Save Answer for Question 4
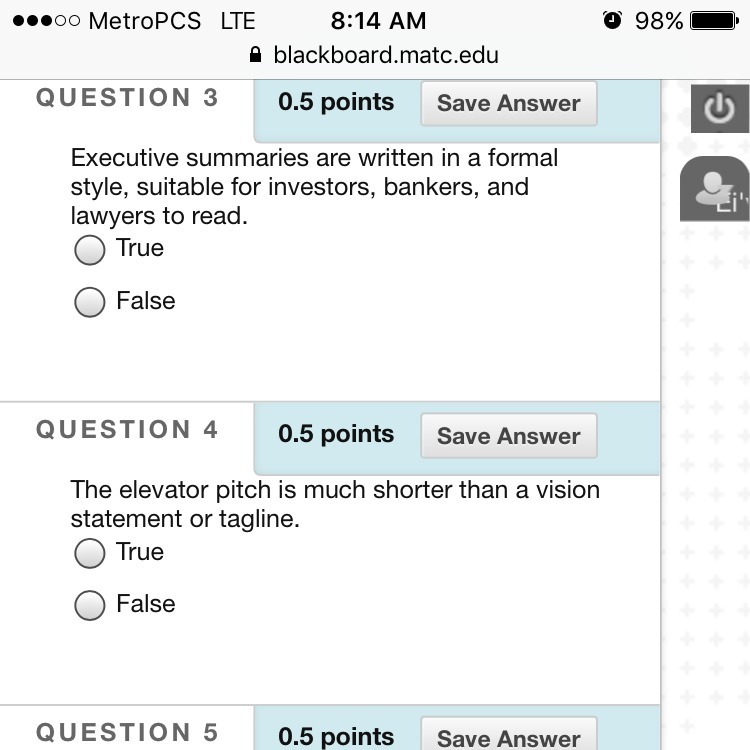This screenshot has height=750, width=750. tap(508, 436)
